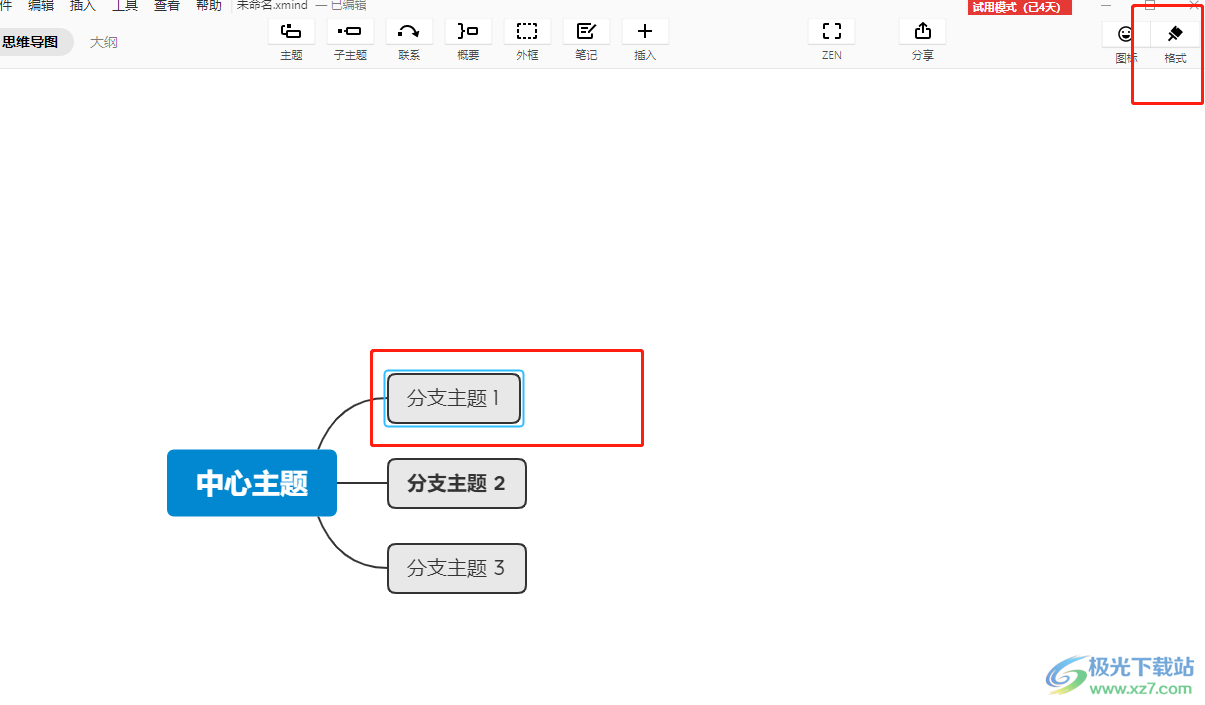Click the 试用模式 trial badge
This screenshot has height=705, width=1205.
1020,7
